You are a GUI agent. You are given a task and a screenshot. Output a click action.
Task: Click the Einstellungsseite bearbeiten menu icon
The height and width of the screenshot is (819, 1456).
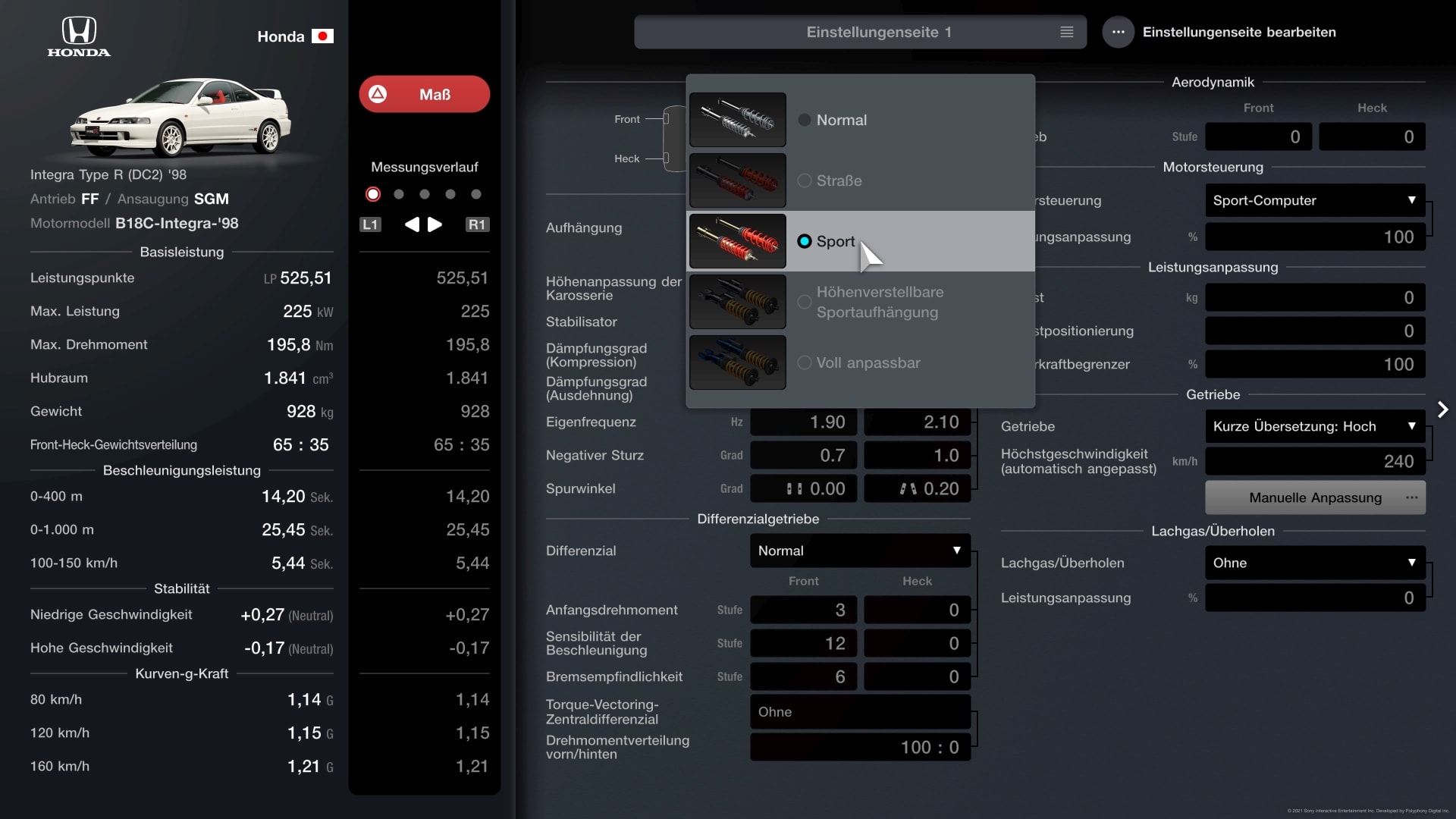tap(1118, 32)
